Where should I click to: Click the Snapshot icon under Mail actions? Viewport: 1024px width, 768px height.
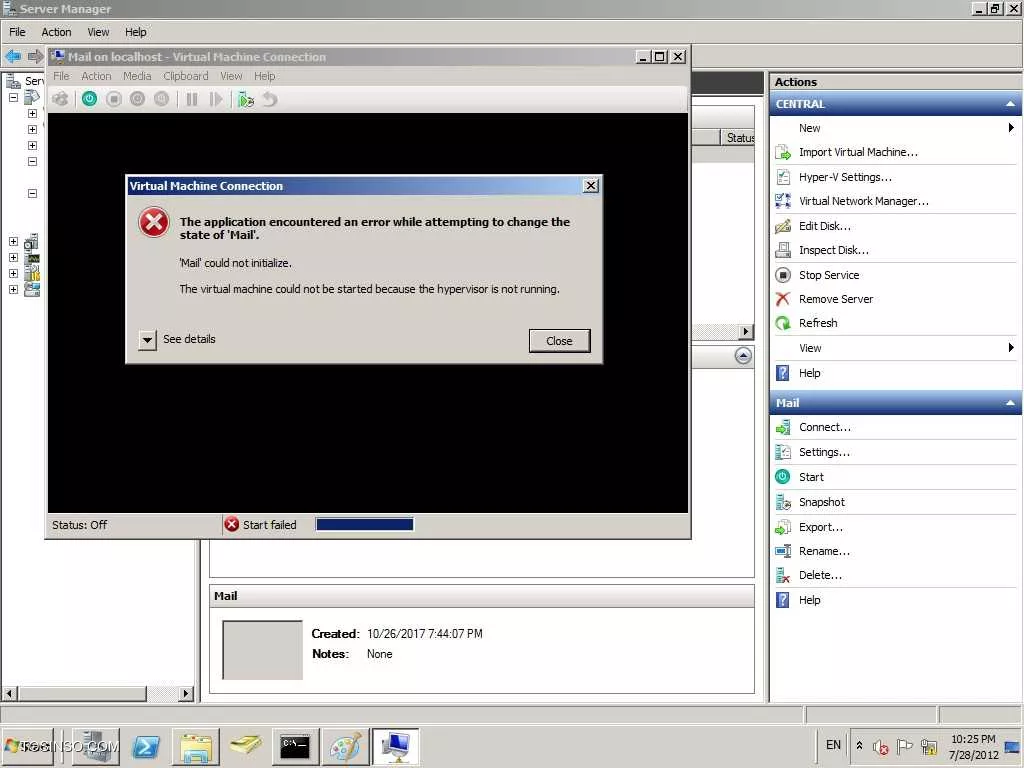coord(783,502)
